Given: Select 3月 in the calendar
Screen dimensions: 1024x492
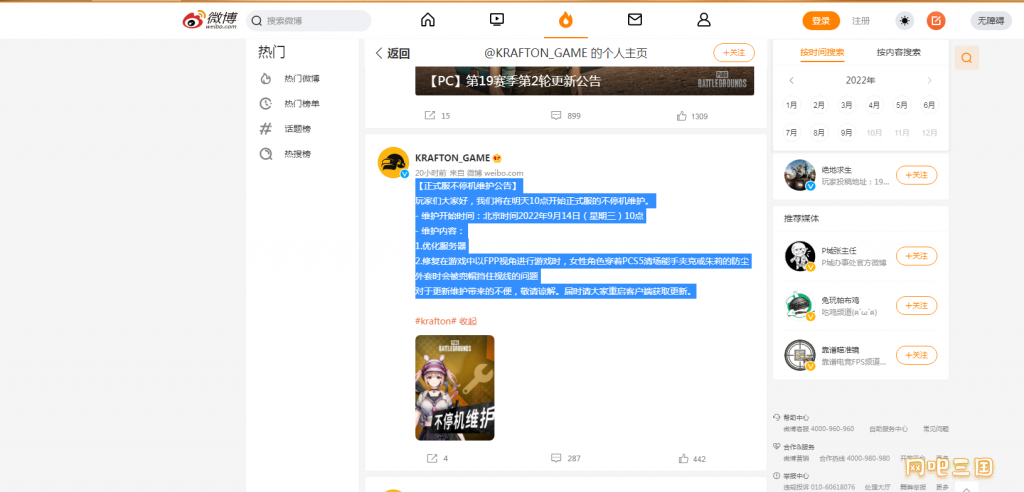Looking at the screenshot, I should (847, 105).
